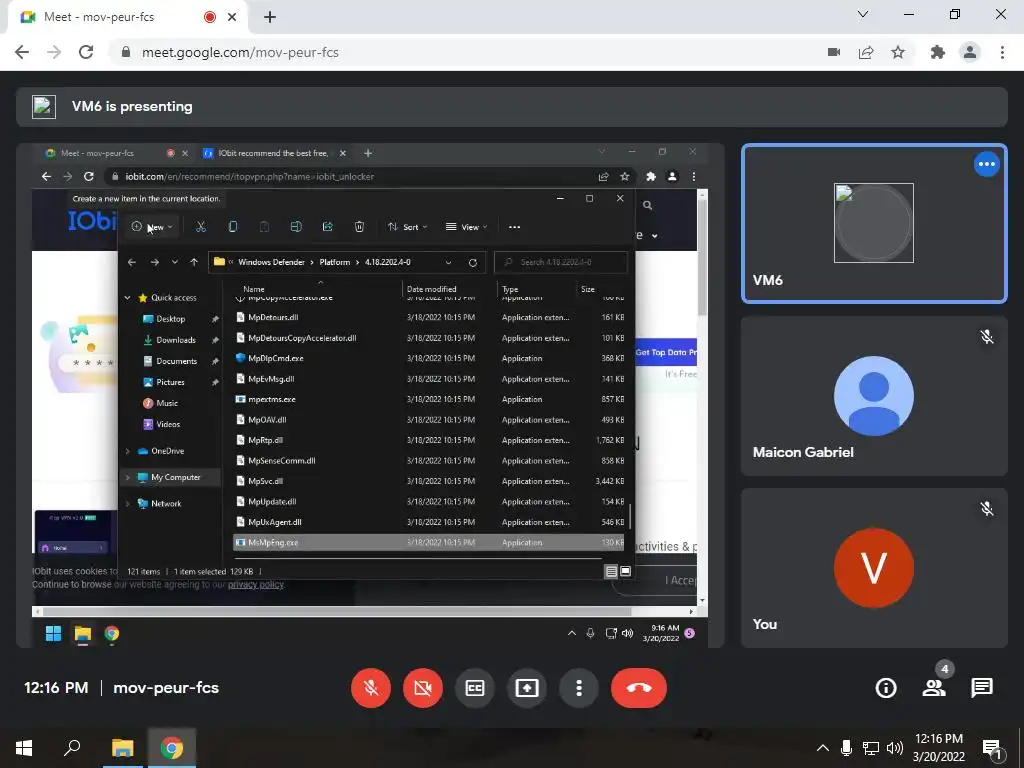Toggle closed captions button
1024x768 pixels.
(475, 688)
